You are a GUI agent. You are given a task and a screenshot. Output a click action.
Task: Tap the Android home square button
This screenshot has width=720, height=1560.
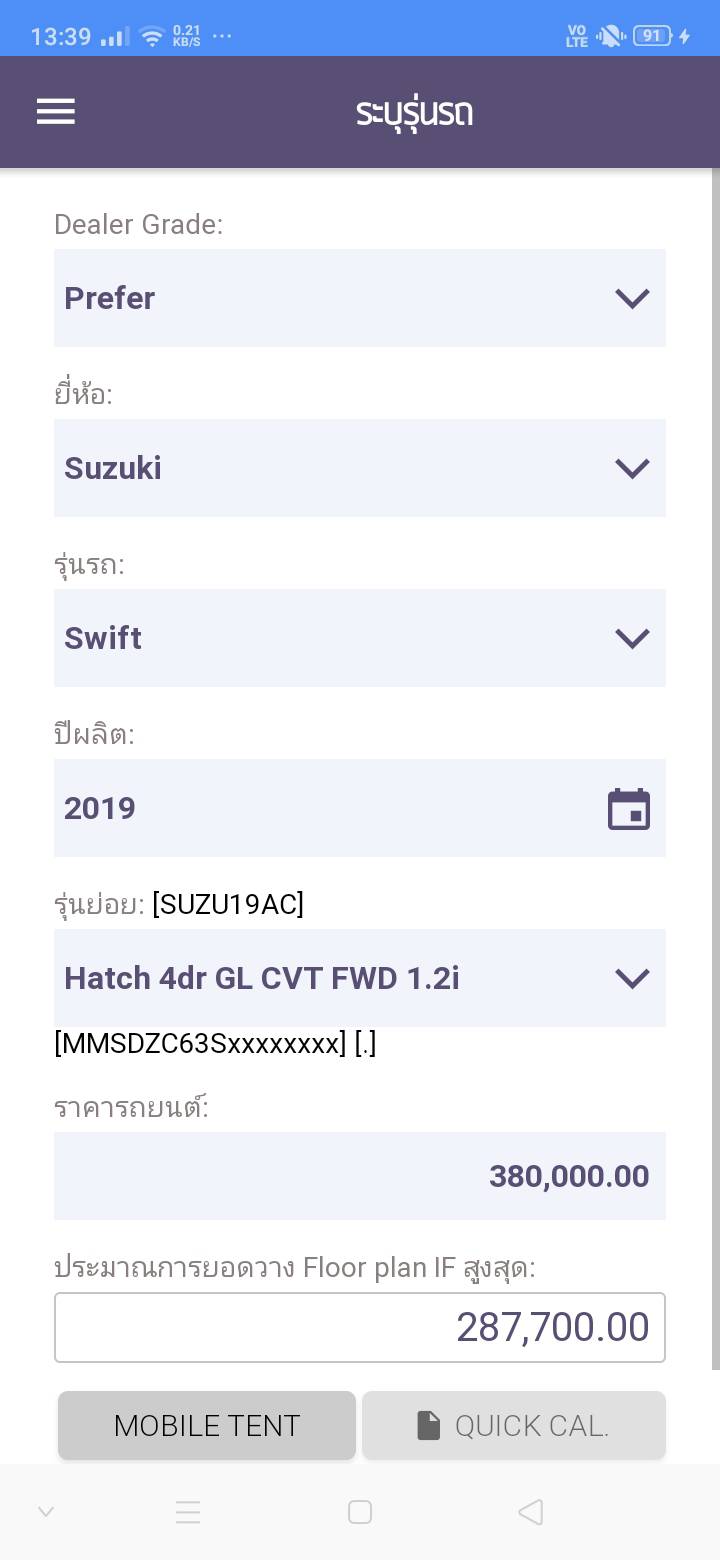[360, 1512]
